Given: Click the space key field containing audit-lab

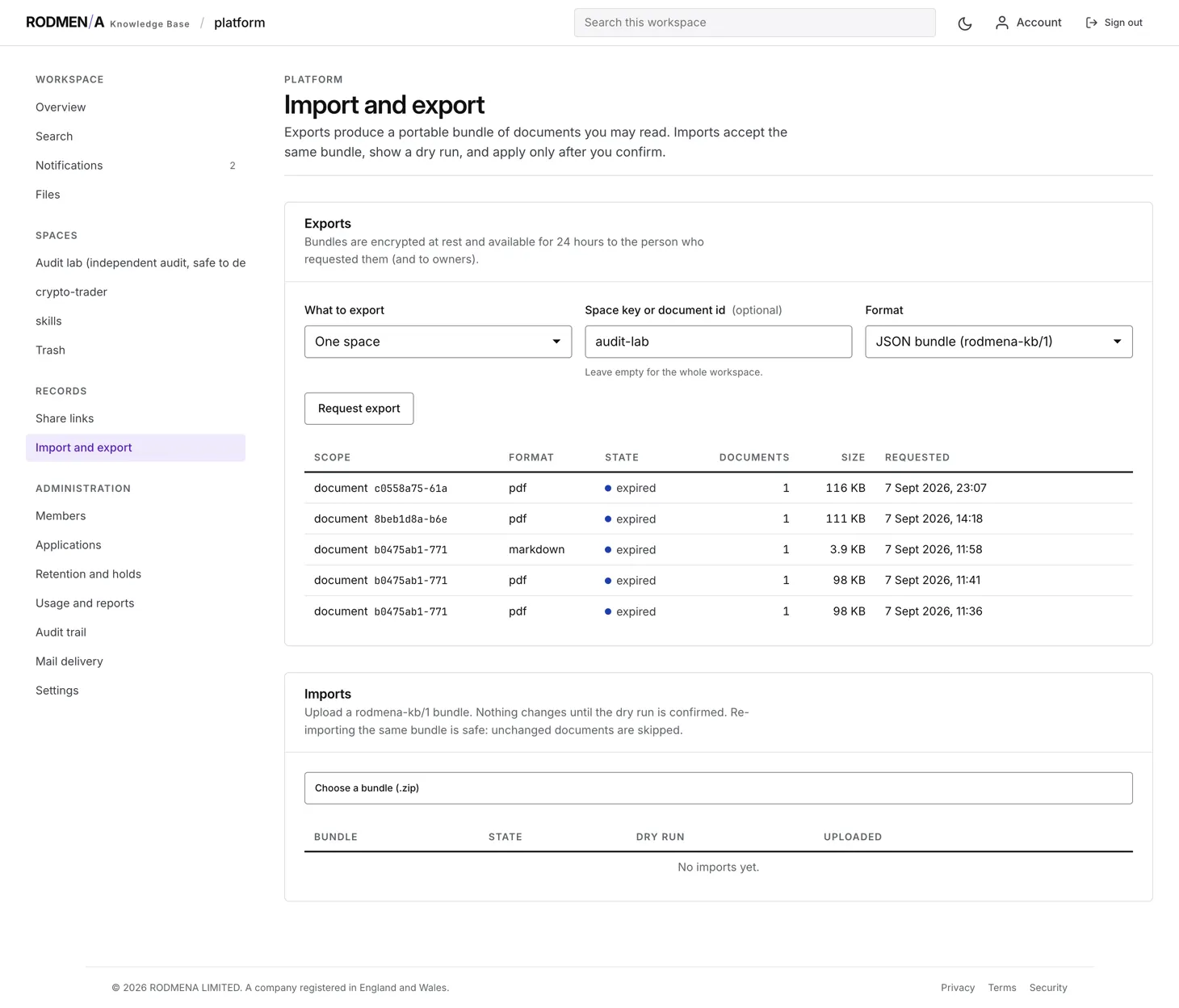Looking at the screenshot, I should [x=718, y=342].
